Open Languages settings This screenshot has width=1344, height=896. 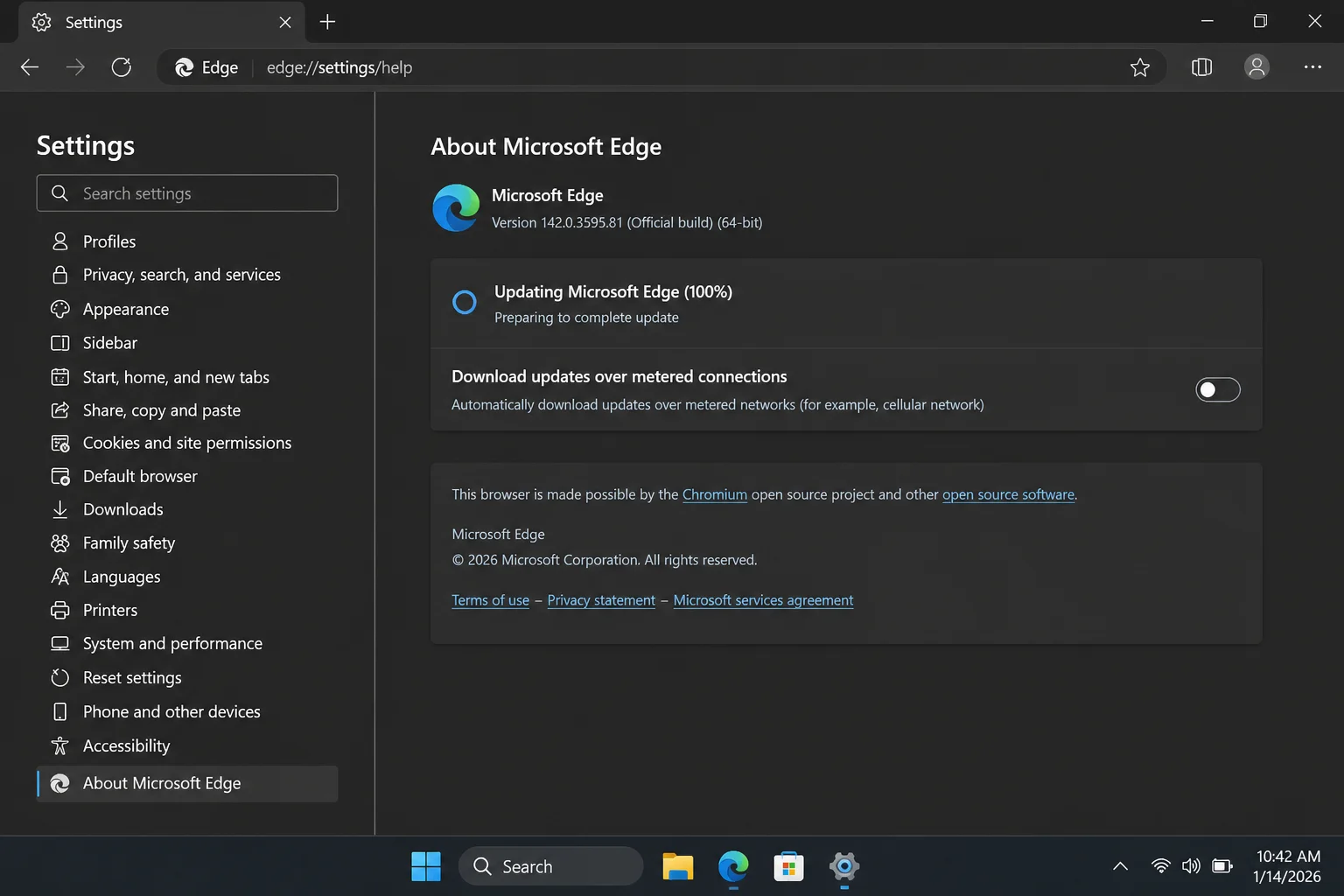point(187,577)
